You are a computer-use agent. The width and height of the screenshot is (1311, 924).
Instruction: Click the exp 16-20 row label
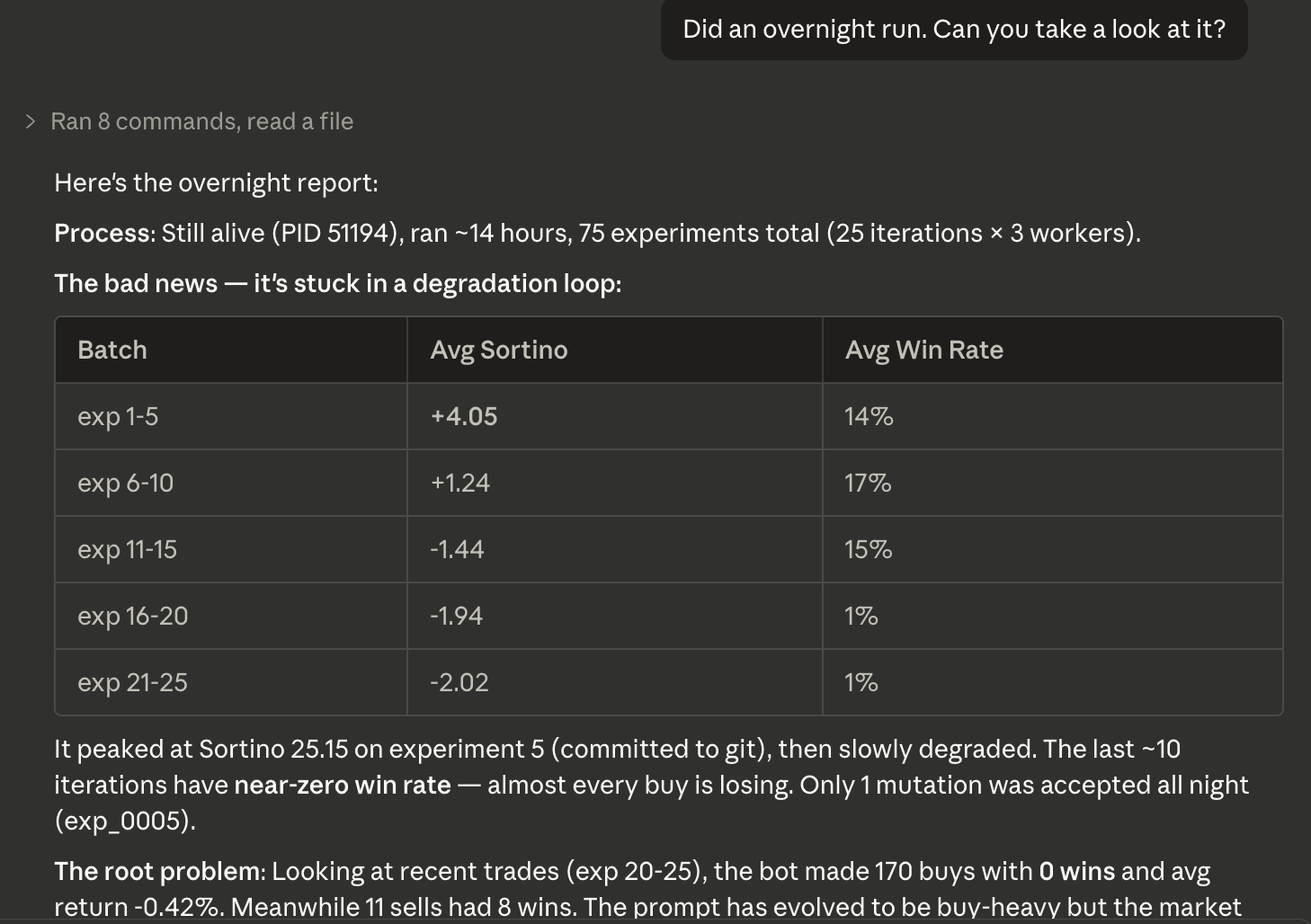133,616
